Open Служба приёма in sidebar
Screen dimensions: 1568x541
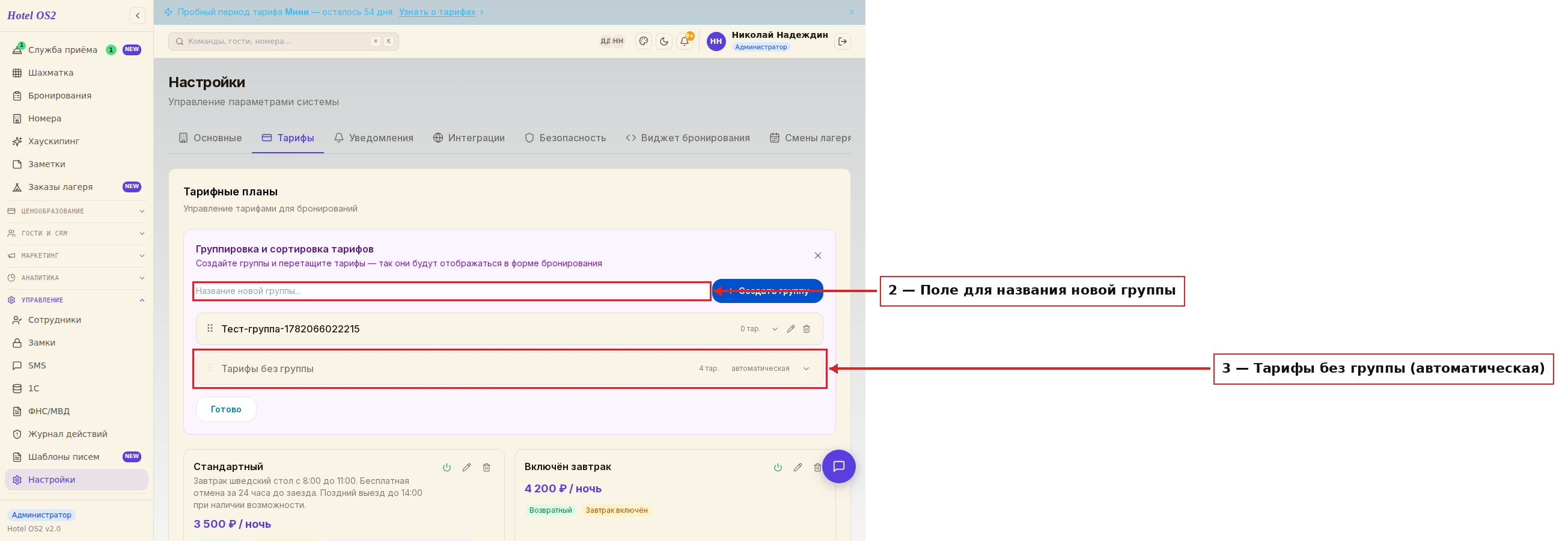click(x=76, y=50)
